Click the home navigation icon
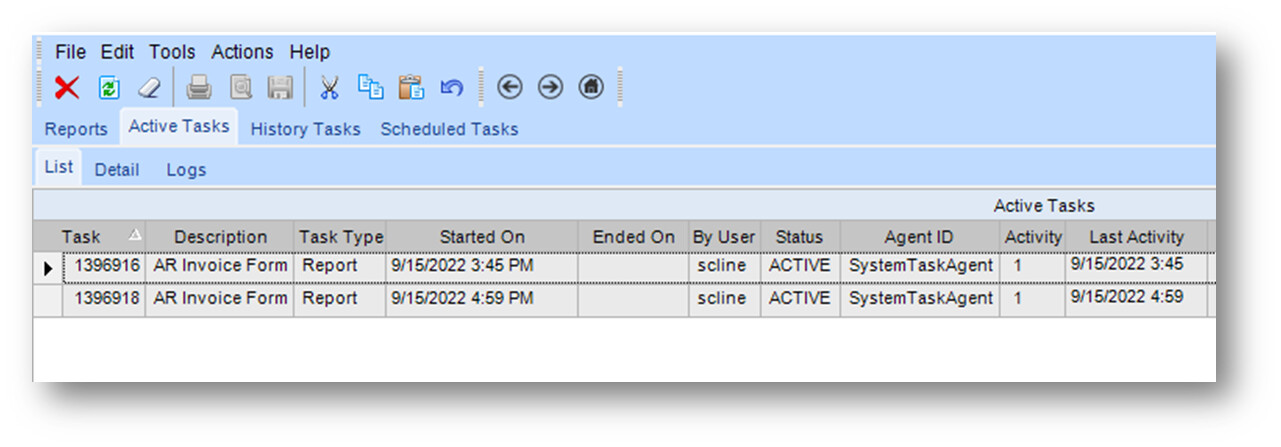The width and height of the screenshot is (1281, 447). point(591,88)
